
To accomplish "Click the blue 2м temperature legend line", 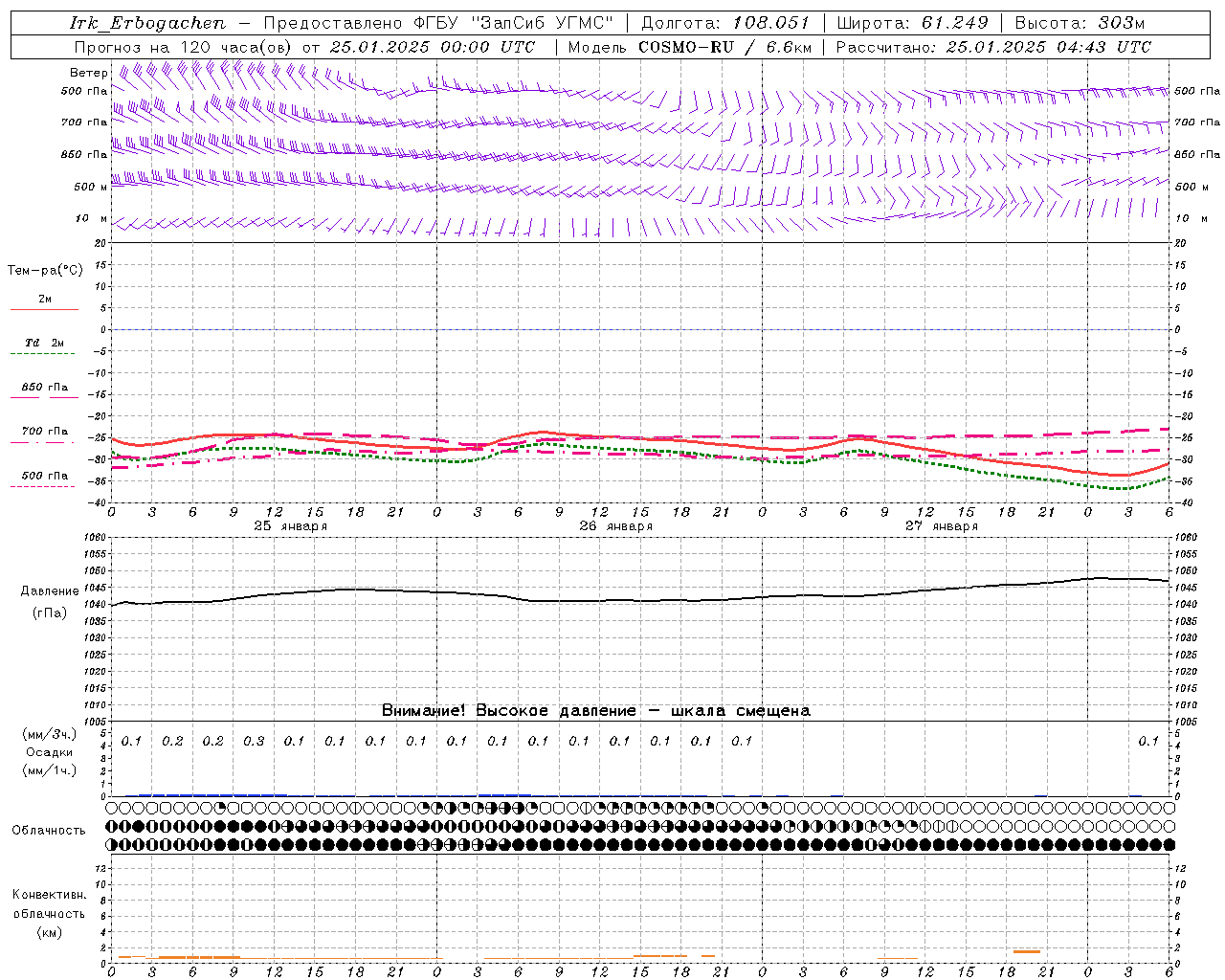I will pos(44,309).
